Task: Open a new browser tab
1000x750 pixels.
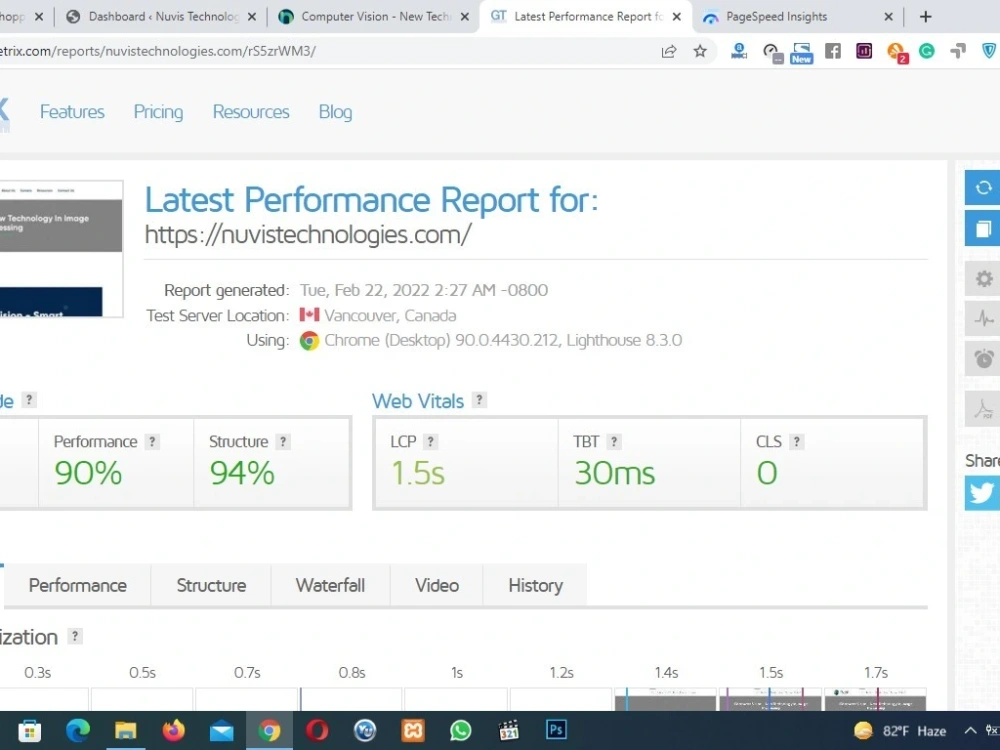Action: [x=926, y=17]
